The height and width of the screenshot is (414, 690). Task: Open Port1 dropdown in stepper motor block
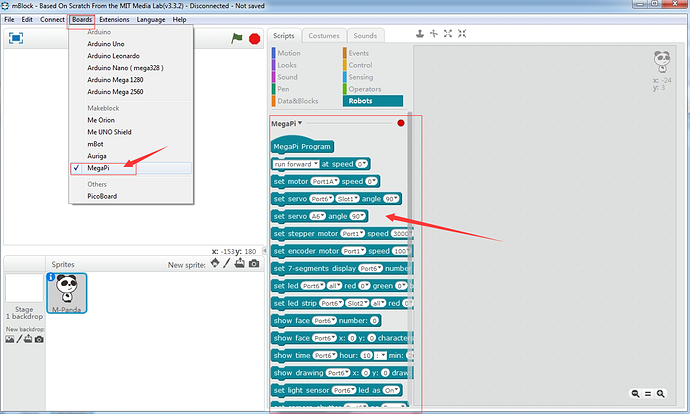click(x=352, y=234)
